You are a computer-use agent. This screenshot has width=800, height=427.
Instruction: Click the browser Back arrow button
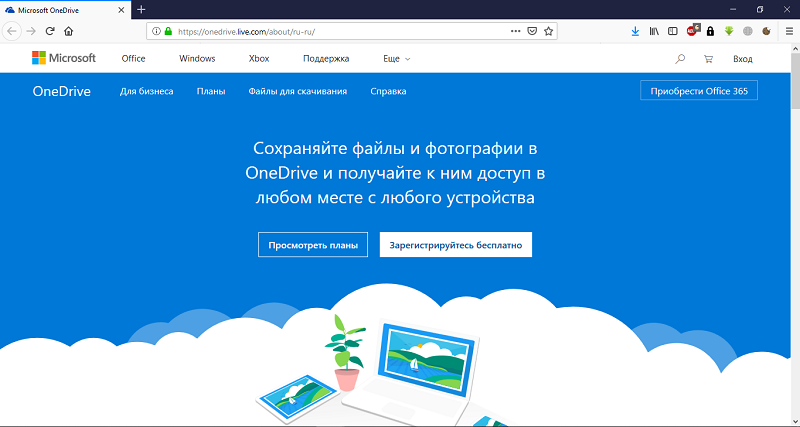click(x=12, y=31)
